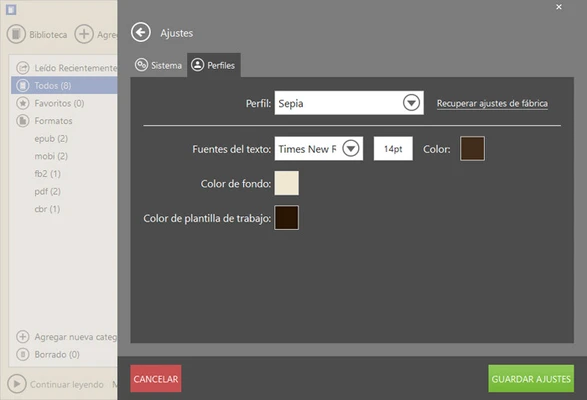Viewport: 587px width, 400px height.
Task: Open the Color de fondo swatch
Action: pos(287,183)
